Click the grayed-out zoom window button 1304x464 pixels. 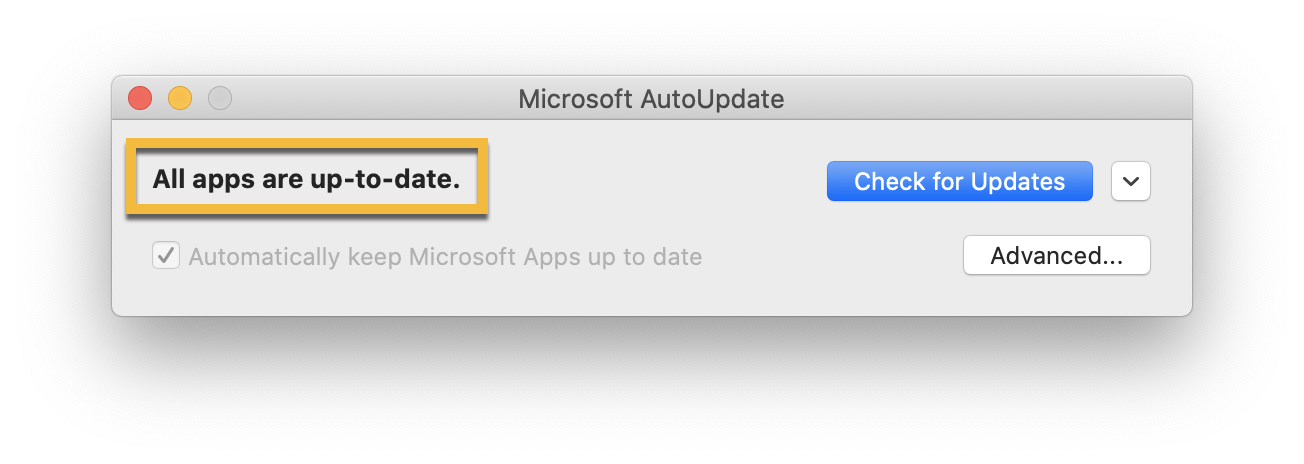220,98
